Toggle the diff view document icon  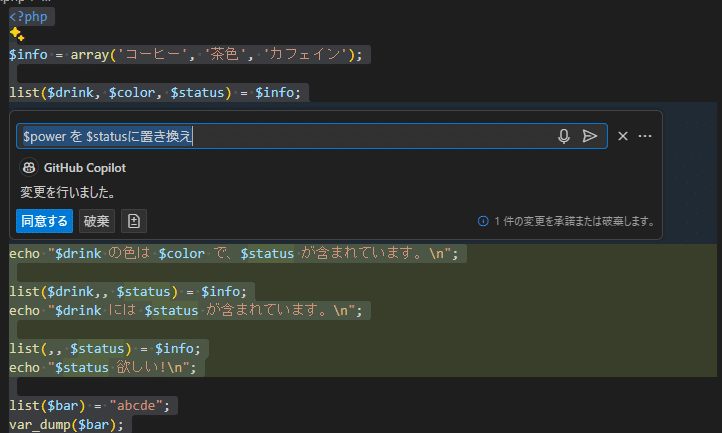click(x=134, y=221)
